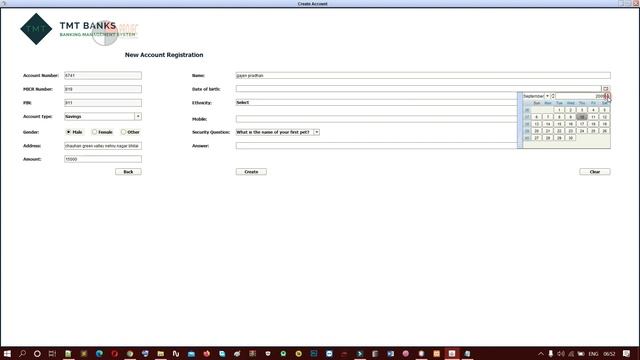
Task: Open Windows taskbar search
Action: tap(22, 353)
